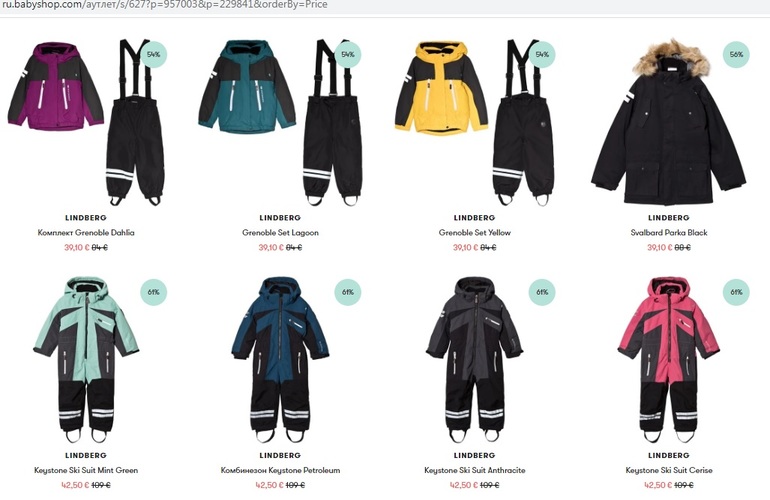Open the Keystone Petroleum overall image

tap(280, 360)
